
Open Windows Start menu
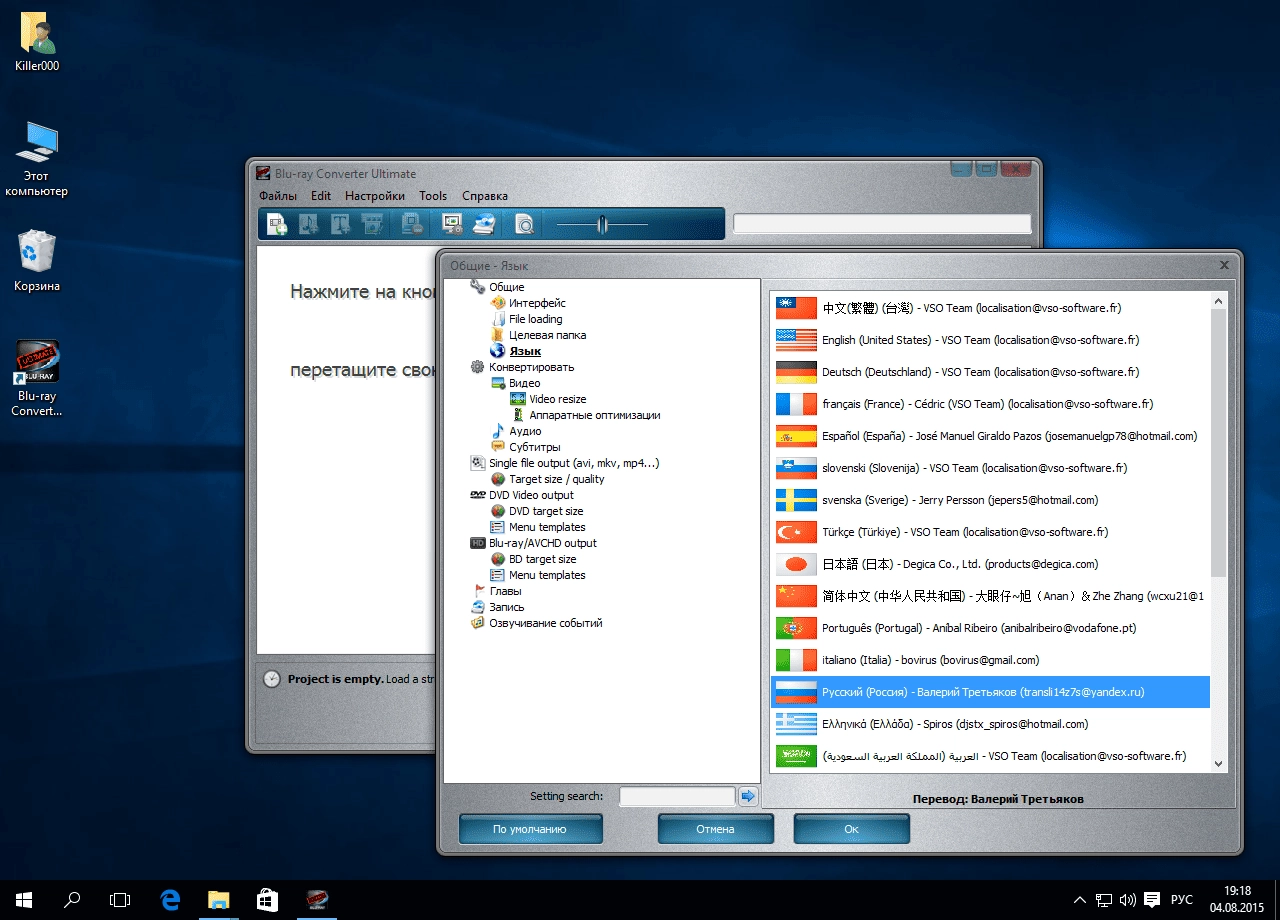coord(24,900)
